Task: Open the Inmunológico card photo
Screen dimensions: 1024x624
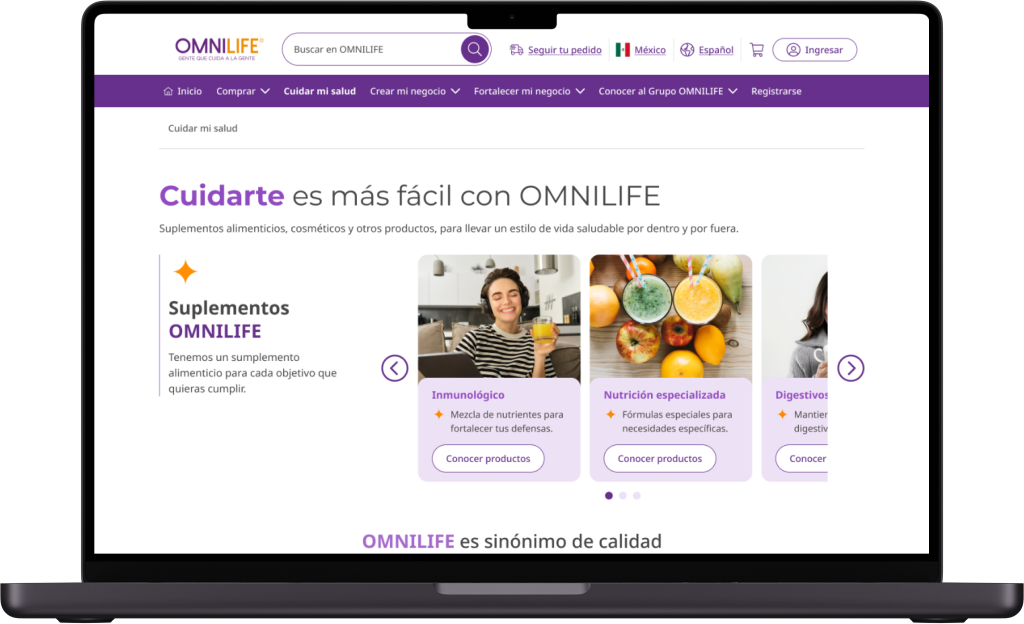Action: 499,316
